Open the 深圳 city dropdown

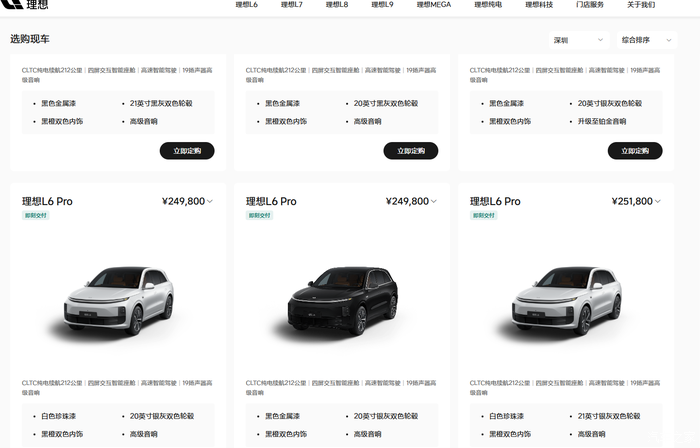tap(579, 40)
